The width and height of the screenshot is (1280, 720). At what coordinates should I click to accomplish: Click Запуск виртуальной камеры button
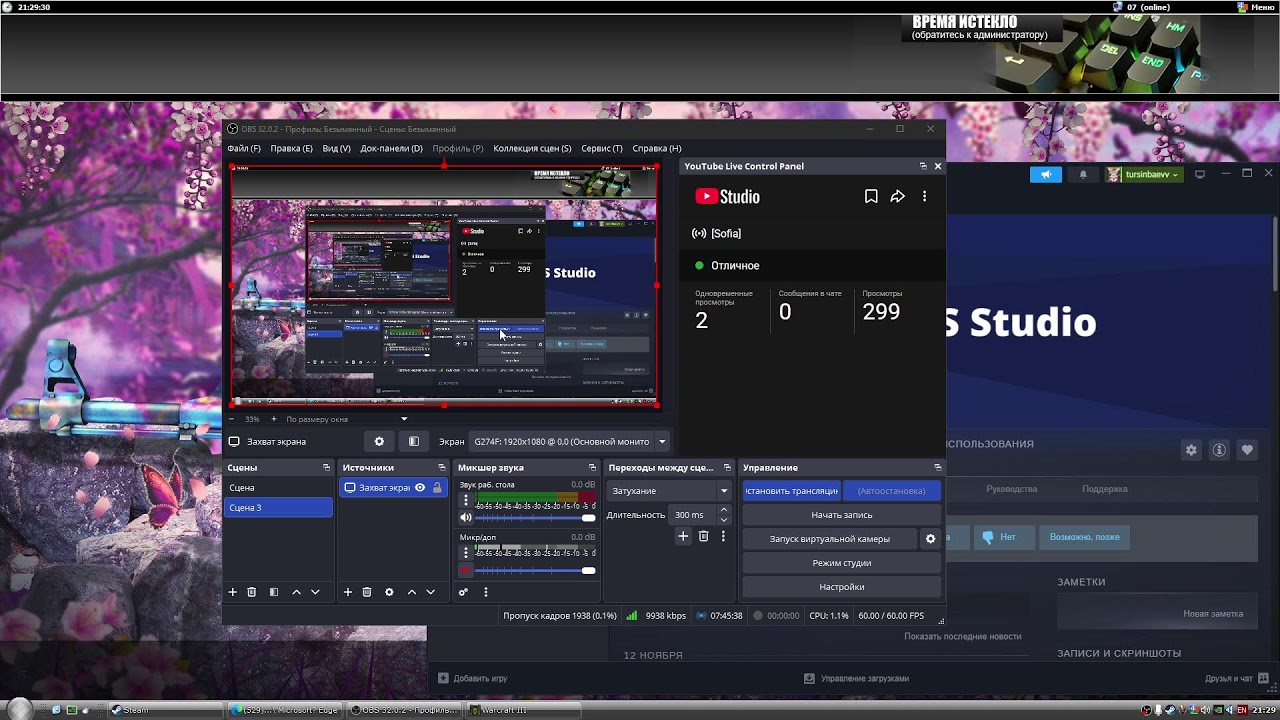pos(830,539)
